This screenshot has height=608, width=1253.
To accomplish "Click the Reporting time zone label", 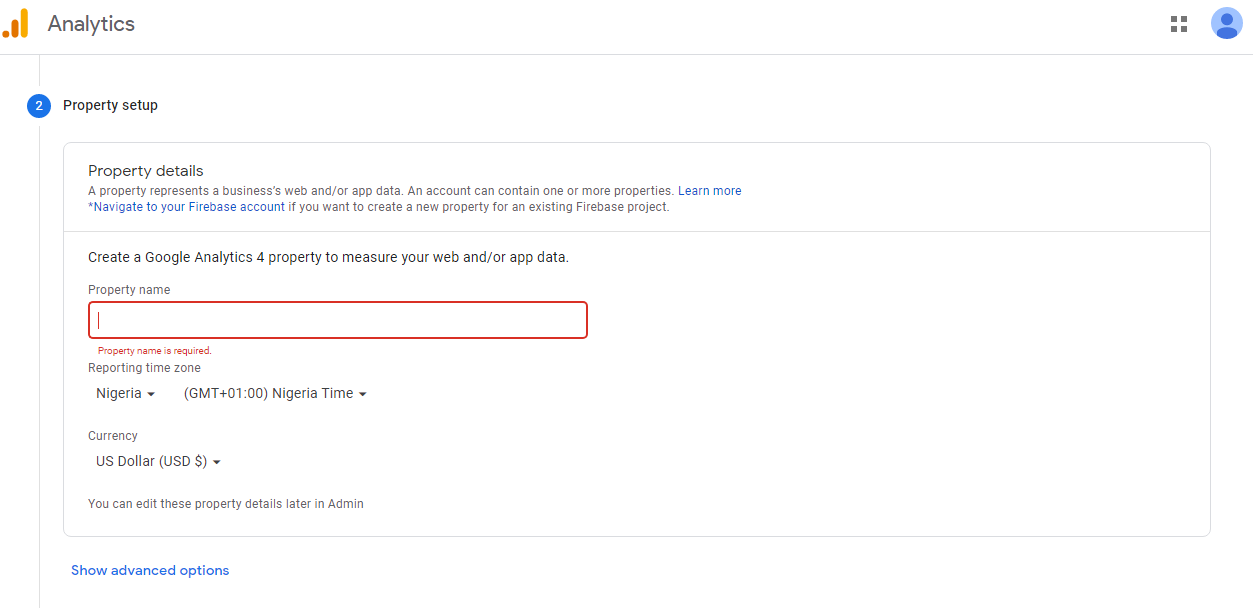I will 144,368.
